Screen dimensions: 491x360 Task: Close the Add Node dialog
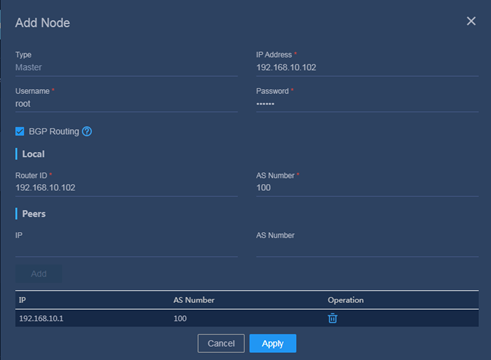tap(471, 21)
